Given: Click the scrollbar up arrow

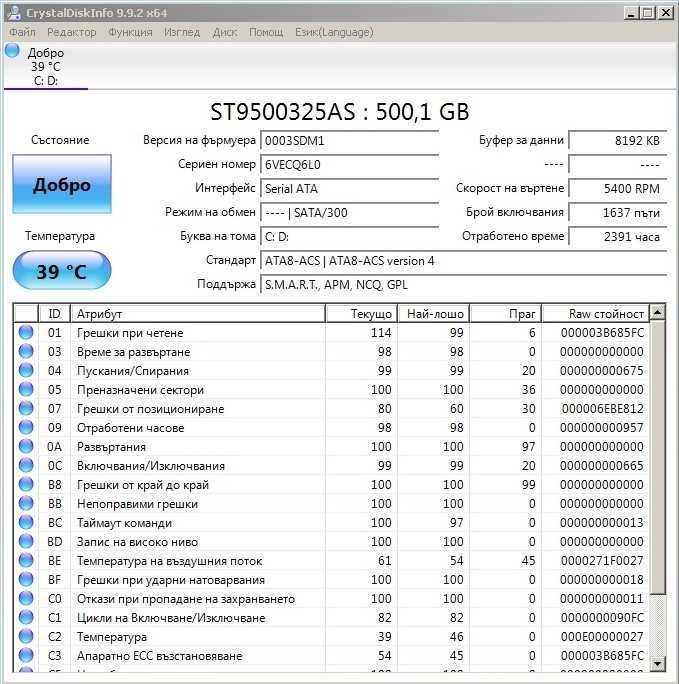Looking at the screenshot, I should point(657,312).
